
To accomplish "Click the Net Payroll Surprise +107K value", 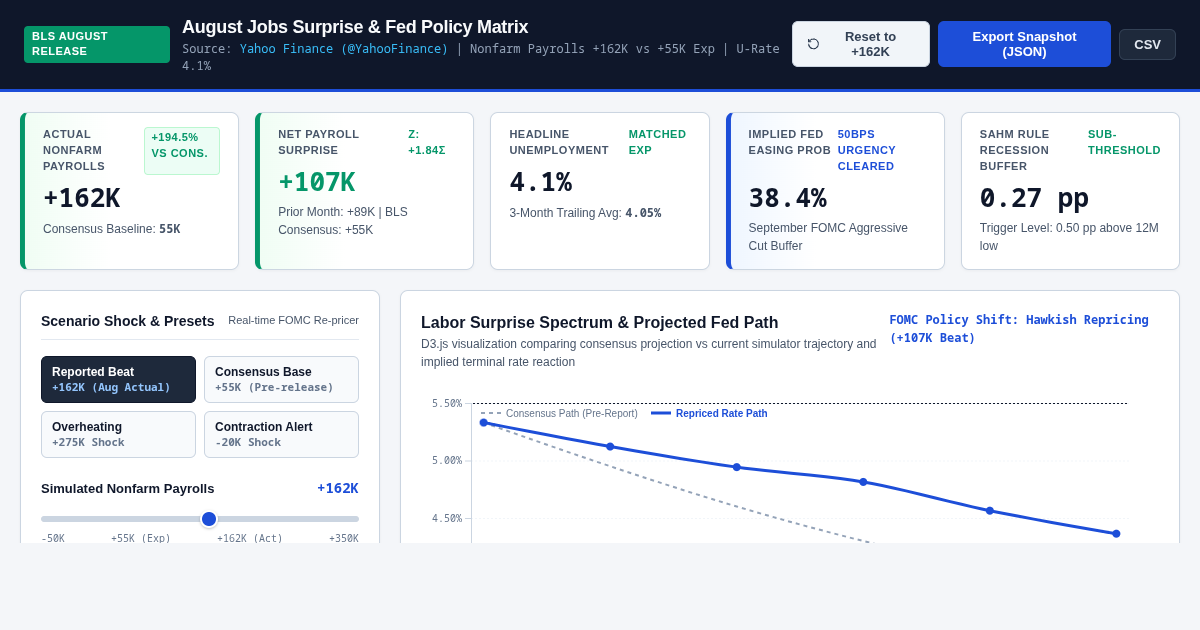I will (x=317, y=182).
